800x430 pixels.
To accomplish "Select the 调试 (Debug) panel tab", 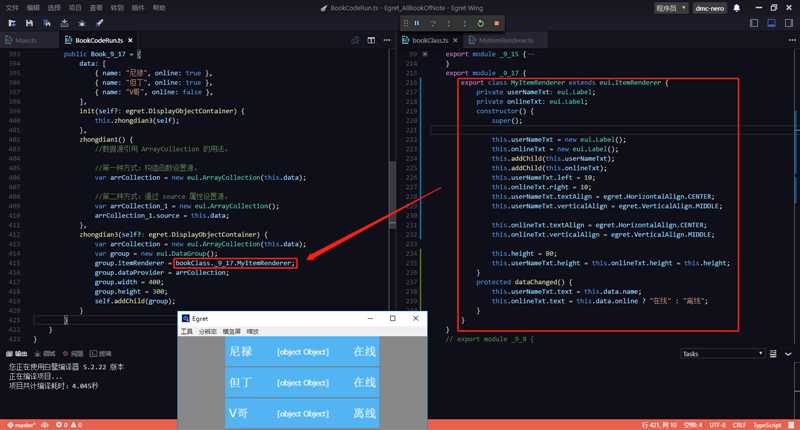I will coord(44,353).
